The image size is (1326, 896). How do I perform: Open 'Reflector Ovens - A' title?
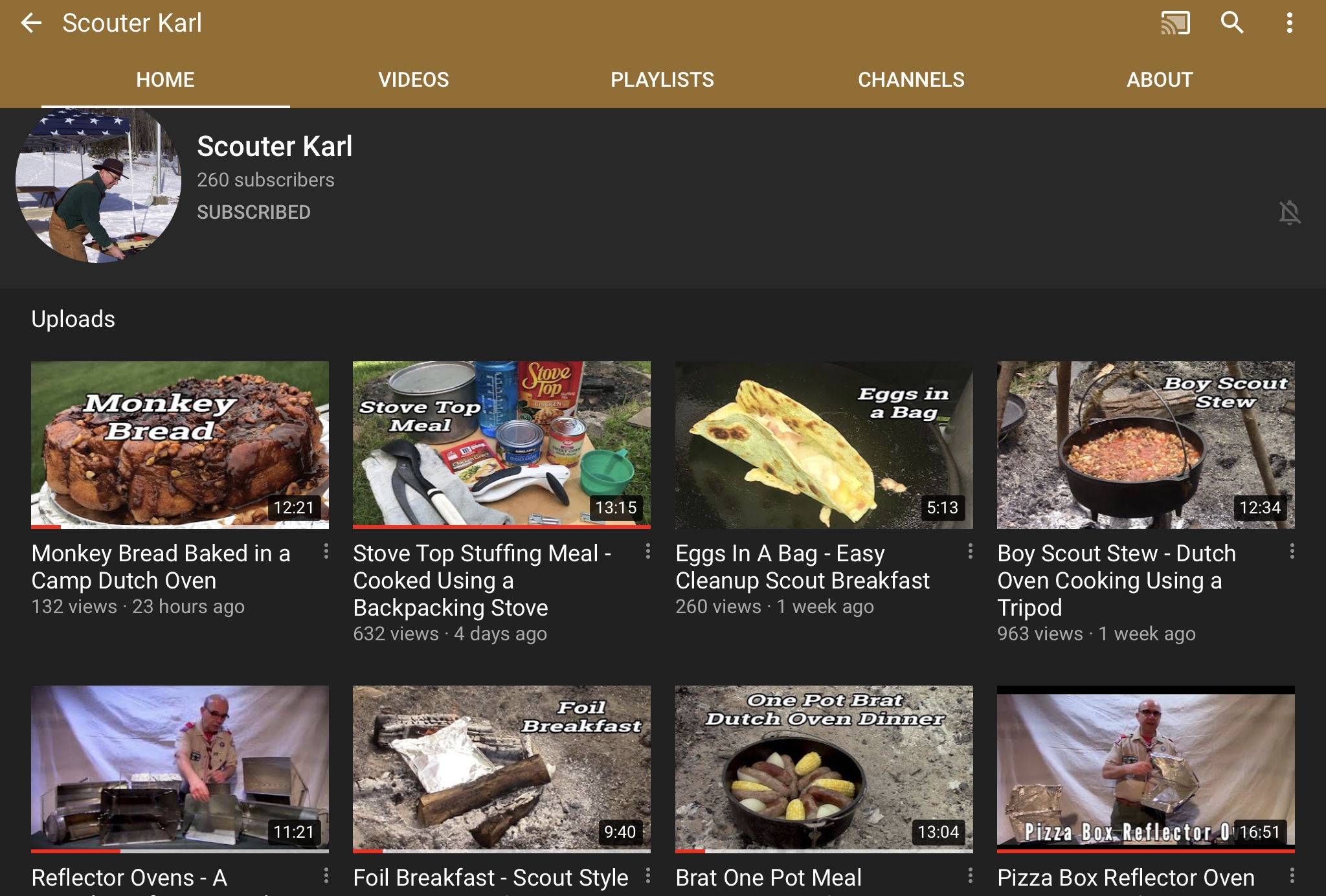pyautogui.click(x=129, y=878)
